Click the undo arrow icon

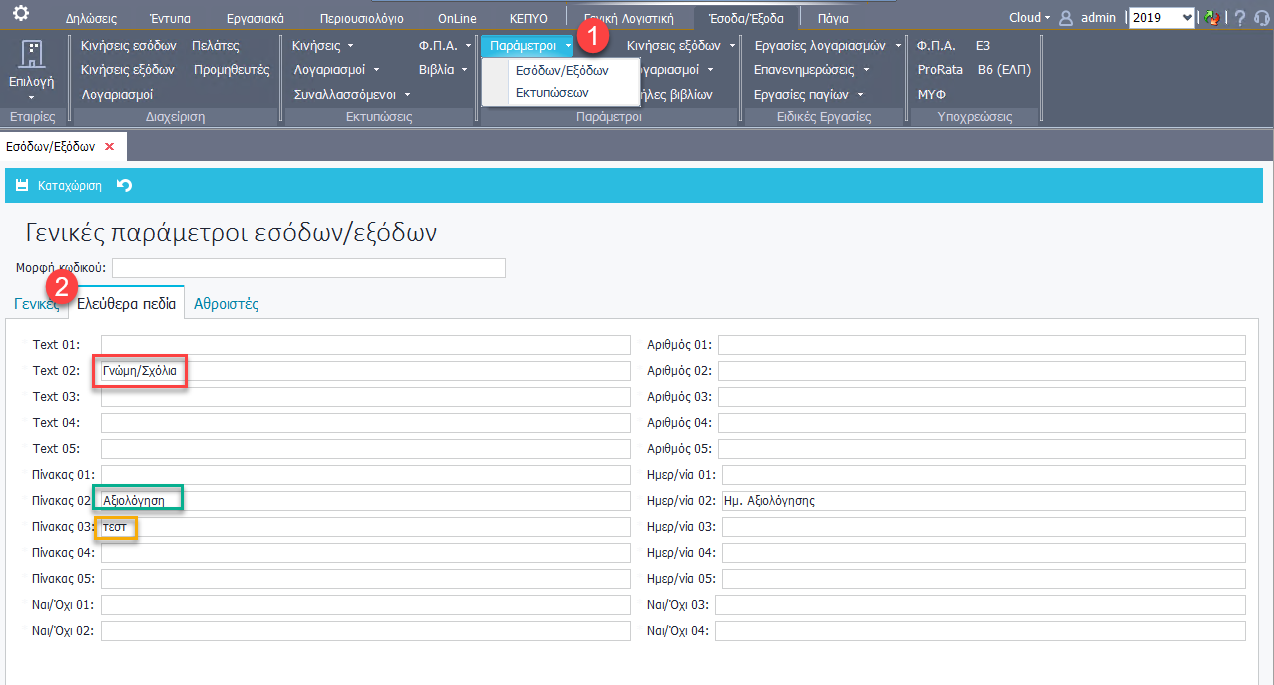click(125, 186)
